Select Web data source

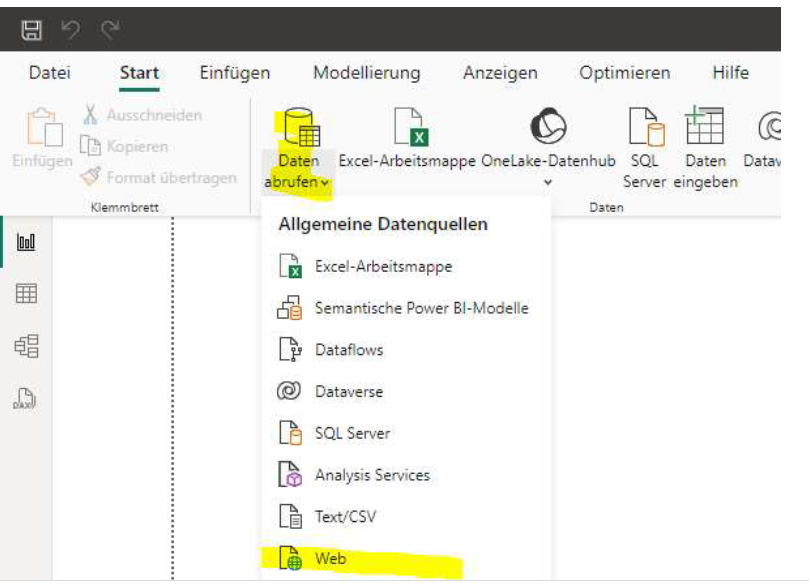click(406, 559)
